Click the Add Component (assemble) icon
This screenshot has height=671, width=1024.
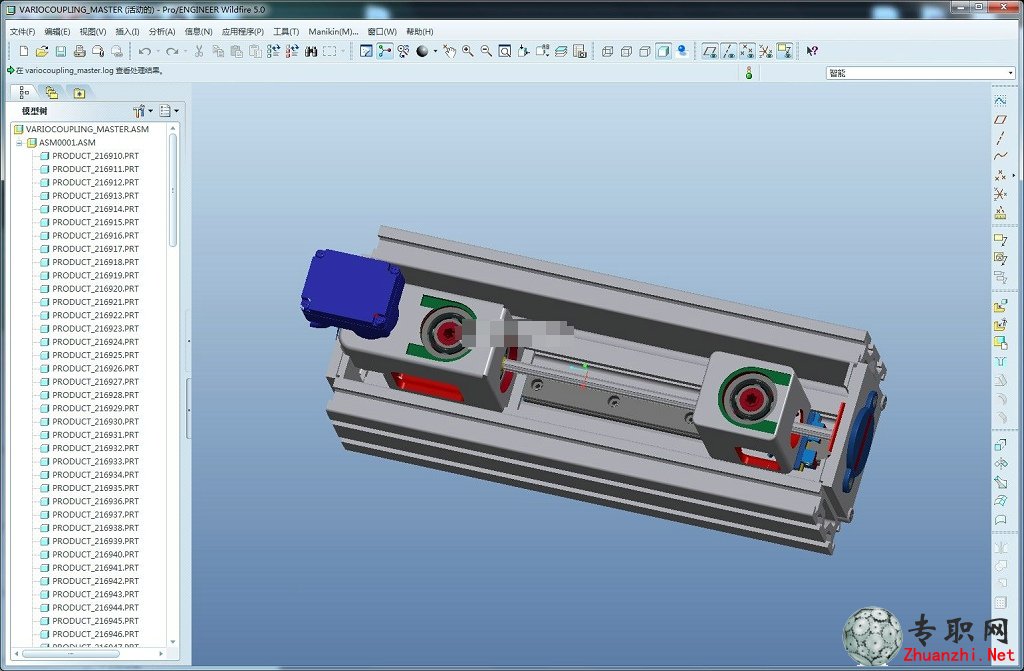pyautogui.click(x=1000, y=306)
